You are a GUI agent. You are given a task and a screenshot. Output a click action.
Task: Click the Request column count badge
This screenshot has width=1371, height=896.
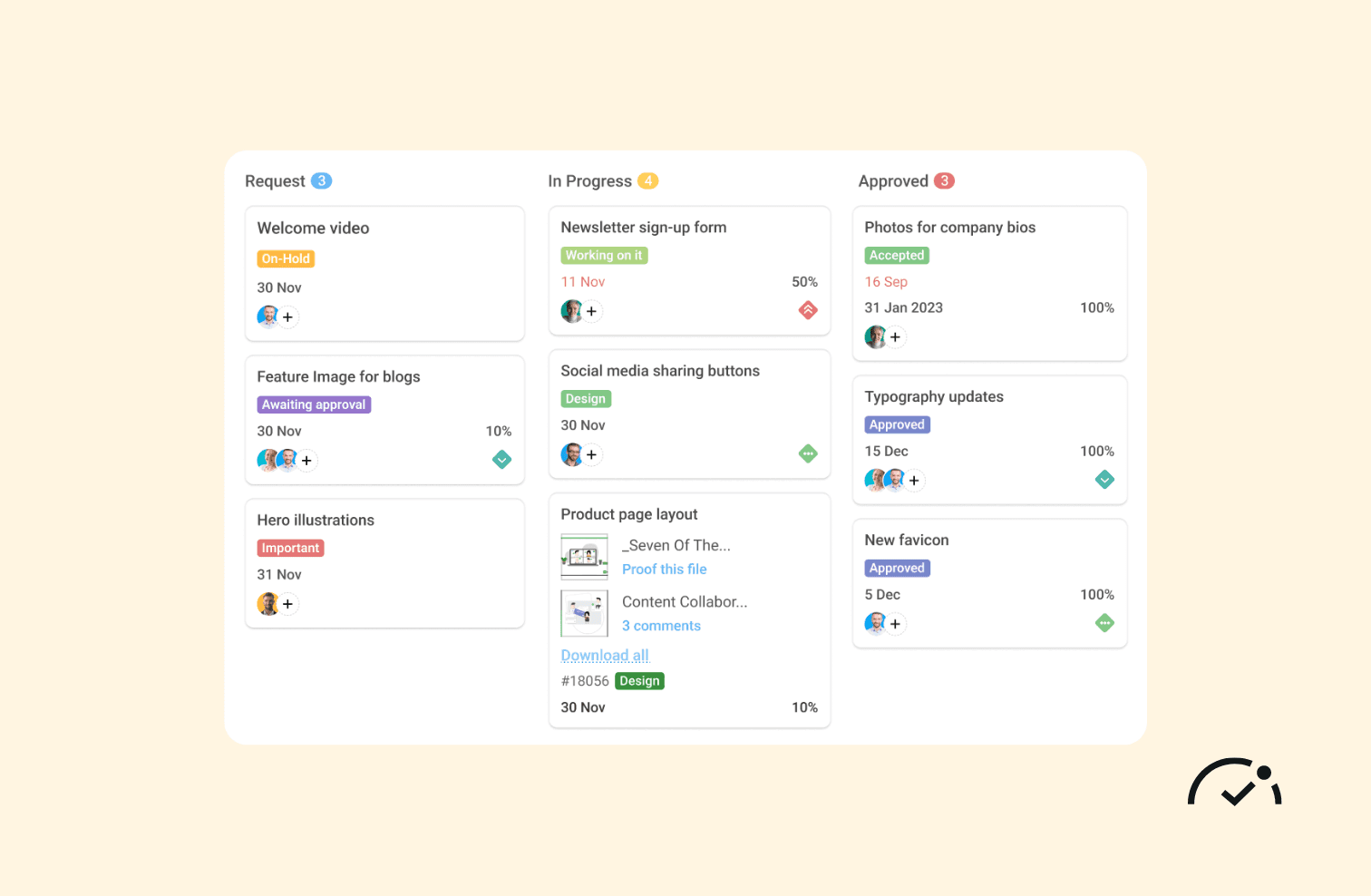(x=321, y=180)
